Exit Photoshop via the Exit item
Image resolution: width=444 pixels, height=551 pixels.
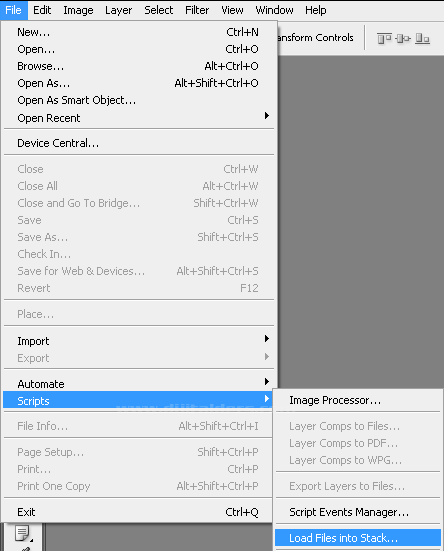click(138, 512)
